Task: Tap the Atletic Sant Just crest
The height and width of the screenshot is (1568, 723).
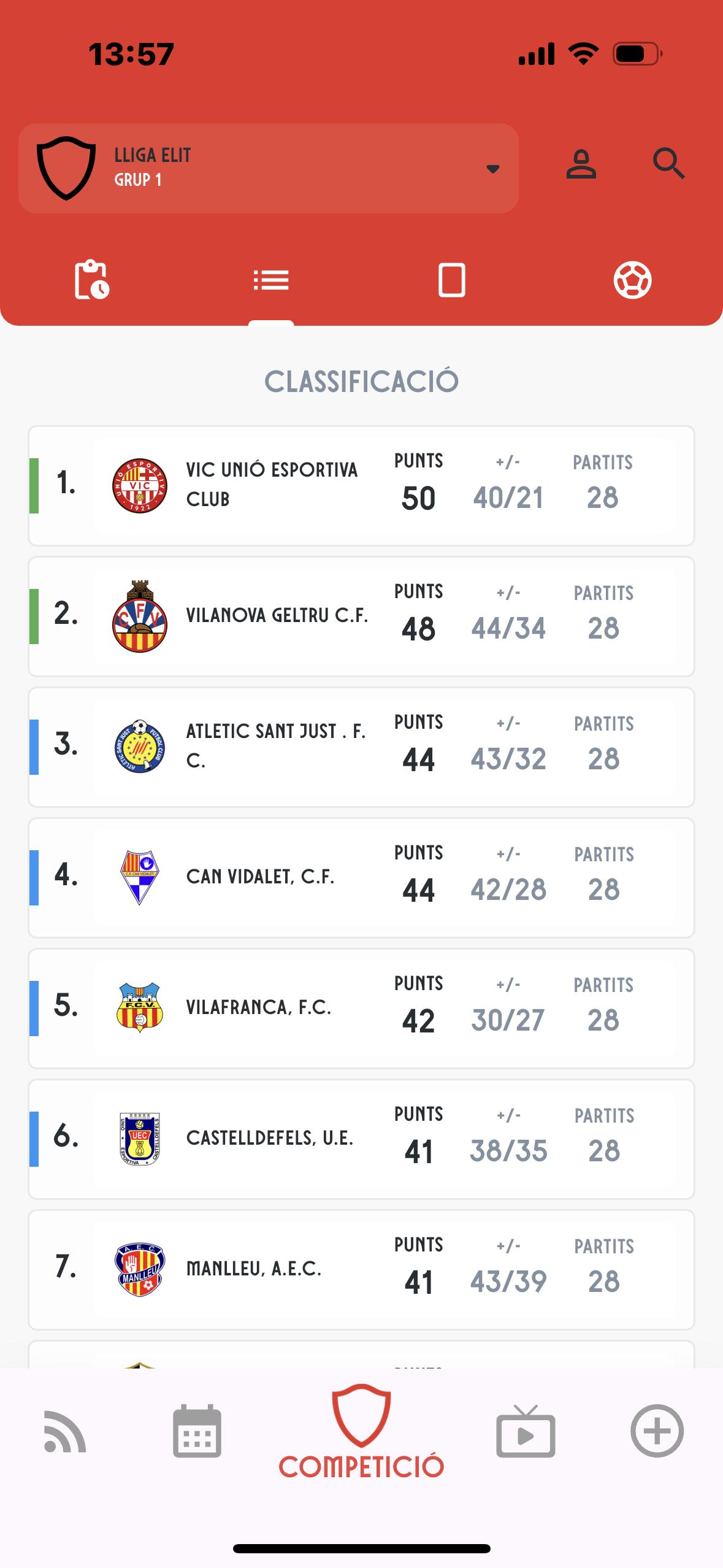Action: (x=140, y=747)
